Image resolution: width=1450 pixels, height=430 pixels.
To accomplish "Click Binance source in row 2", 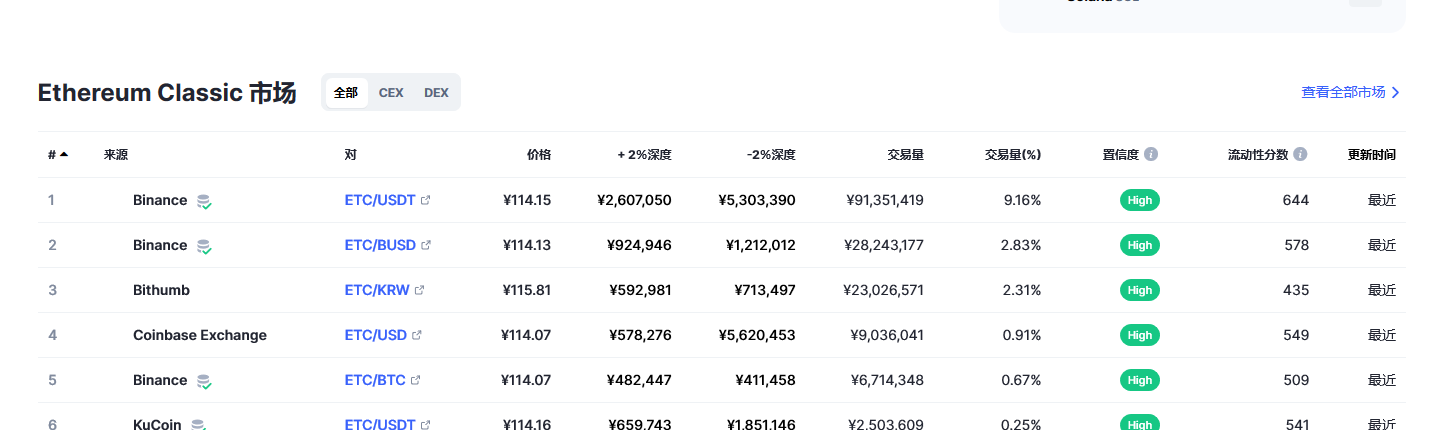I will [x=160, y=245].
